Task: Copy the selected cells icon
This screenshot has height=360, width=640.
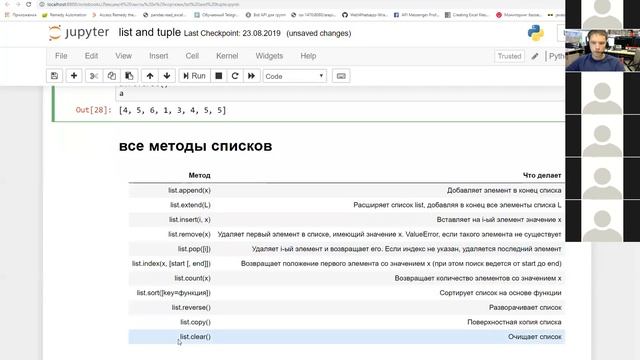Action: coord(111,76)
